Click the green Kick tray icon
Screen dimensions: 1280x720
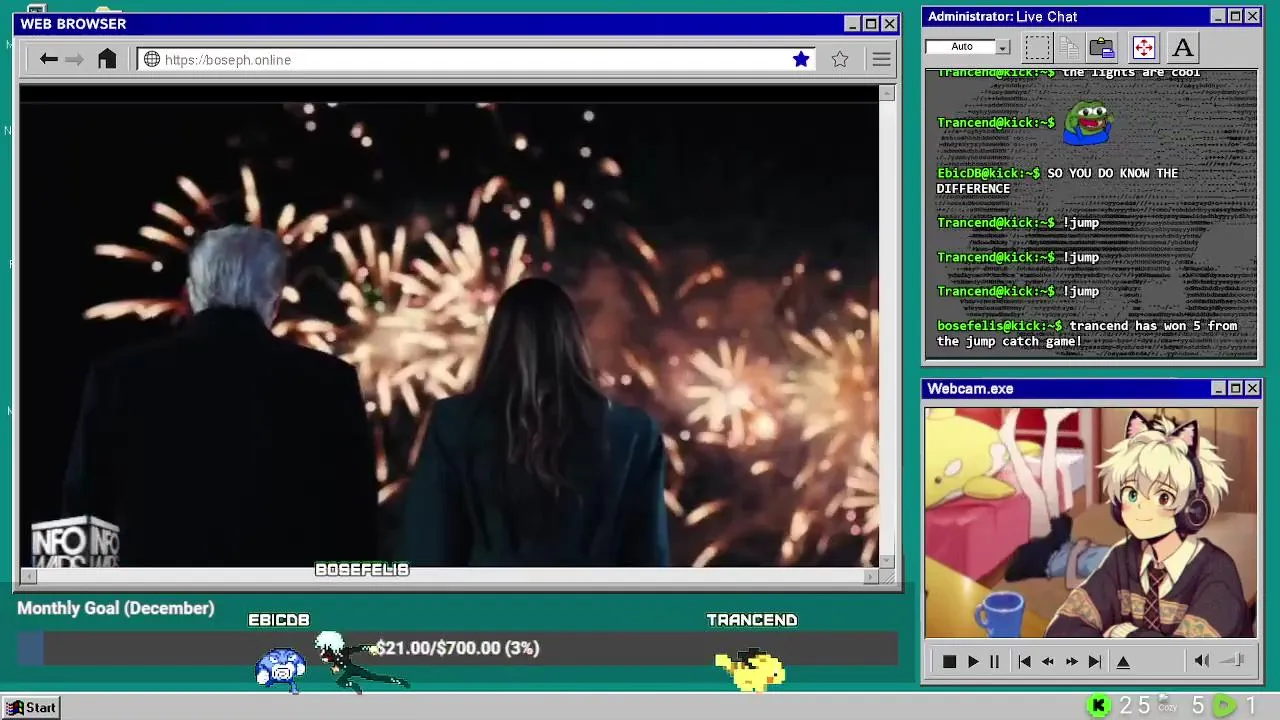point(1098,706)
